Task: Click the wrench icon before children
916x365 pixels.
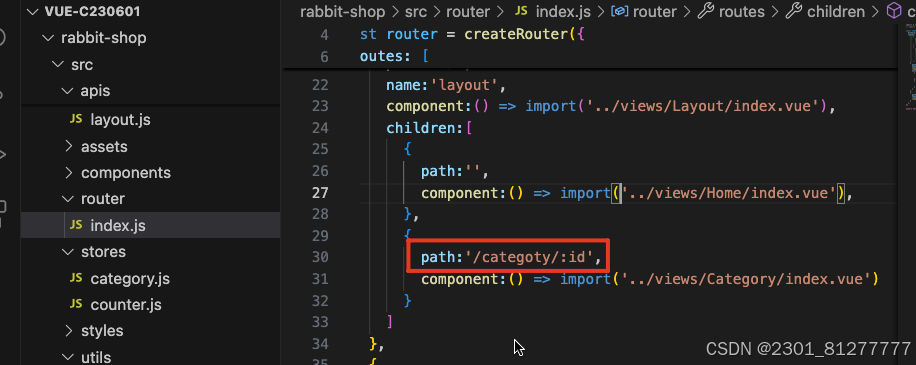Action: pos(793,12)
